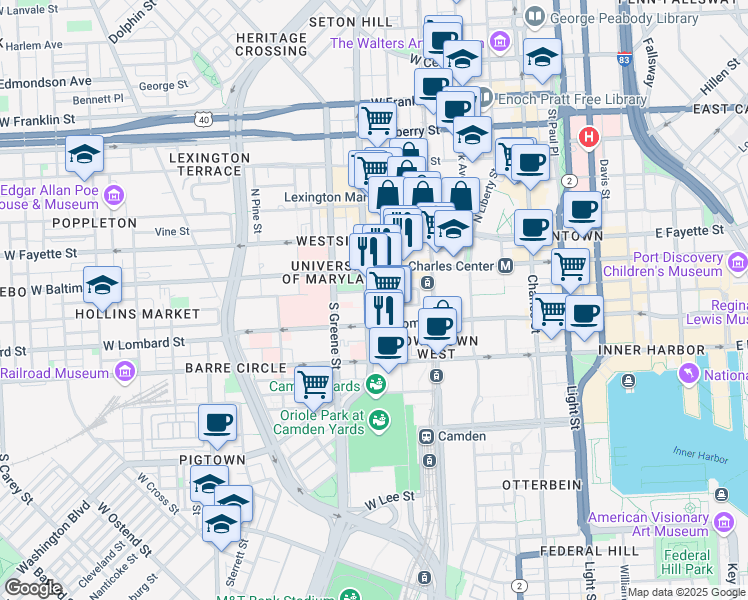Image resolution: width=748 pixels, height=600 pixels.
Task: Open the Railroad Museum purple pin
Action: [x=125, y=371]
